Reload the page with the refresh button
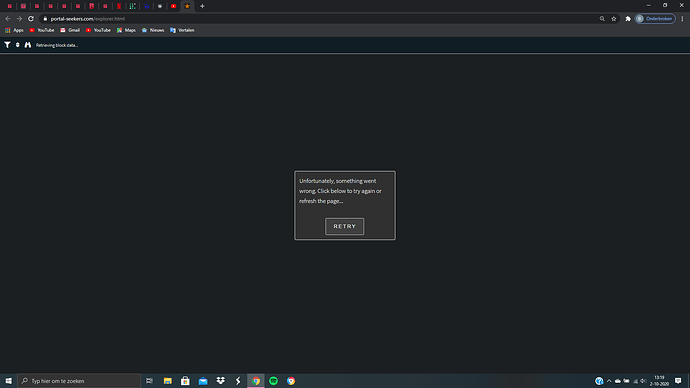Viewport: 690px width, 388px height. [x=31, y=18]
